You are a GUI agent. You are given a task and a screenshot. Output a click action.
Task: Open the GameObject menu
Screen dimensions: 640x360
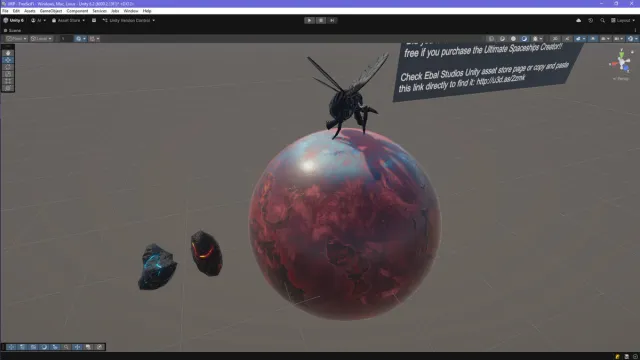click(x=51, y=11)
